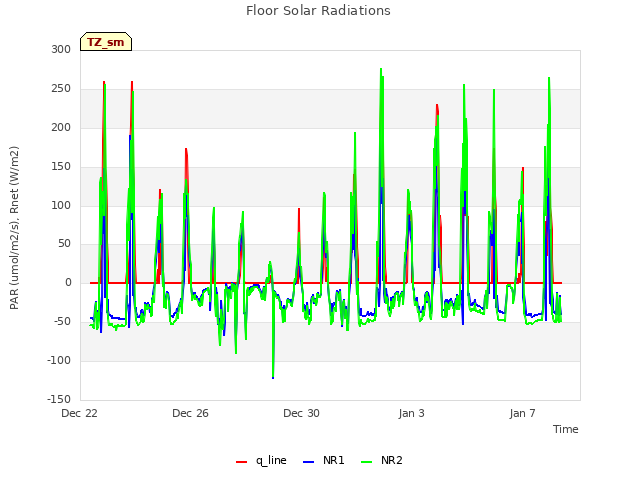Image resolution: width=640 pixels, height=480 pixels.
Task: Click the Jan 3 x-axis label
Action: pyautogui.click(x=411, y=413)
